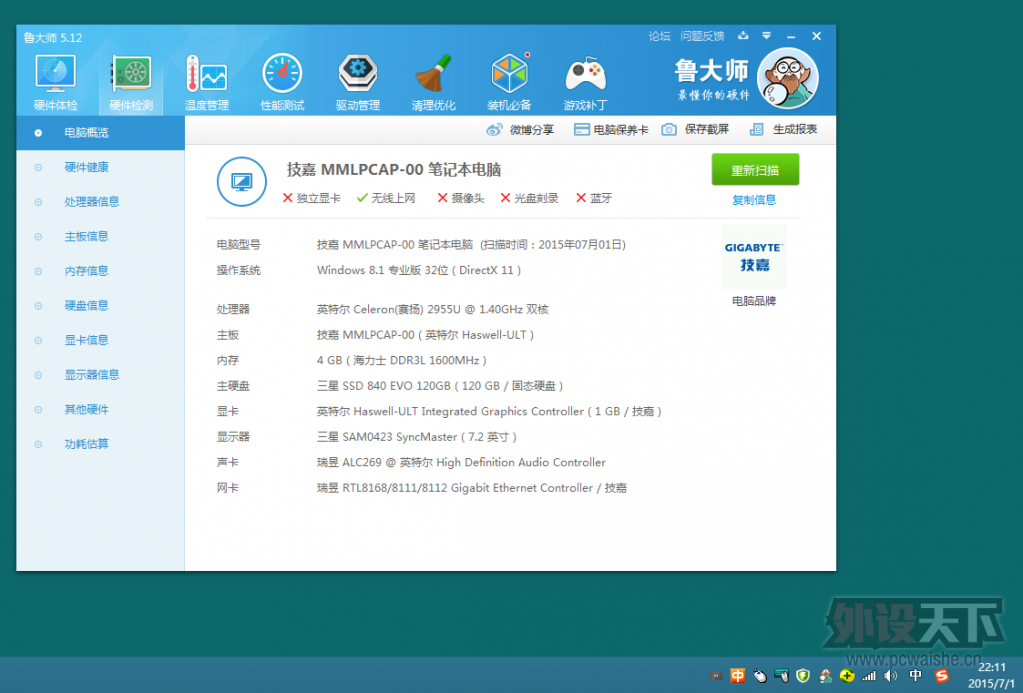Open 显卡信息 in the sidebar
This screenshot has height=693, width=1023.
coord(86,340)
